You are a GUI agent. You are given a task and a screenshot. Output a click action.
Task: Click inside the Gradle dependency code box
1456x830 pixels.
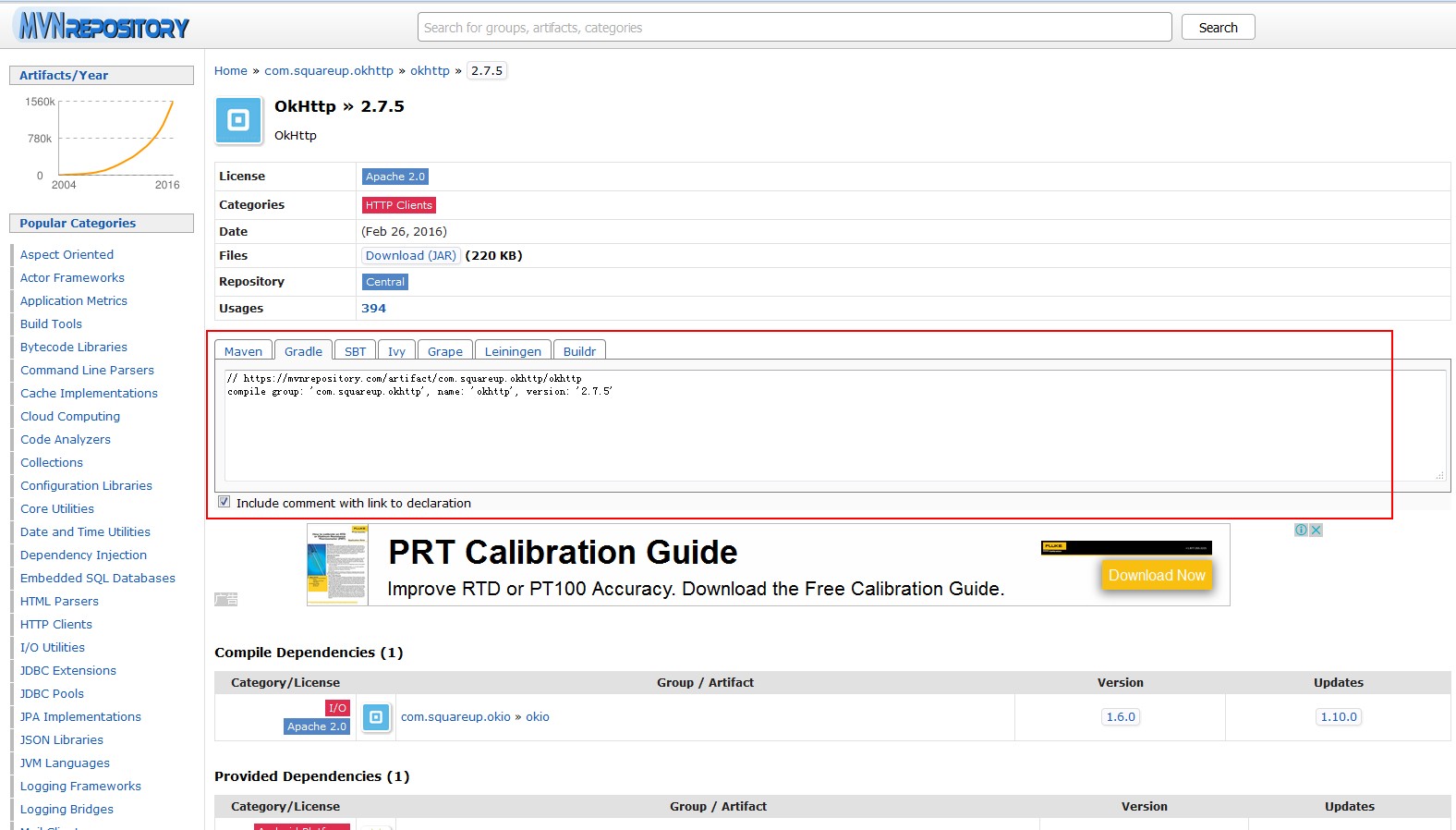tap(835, 425)
